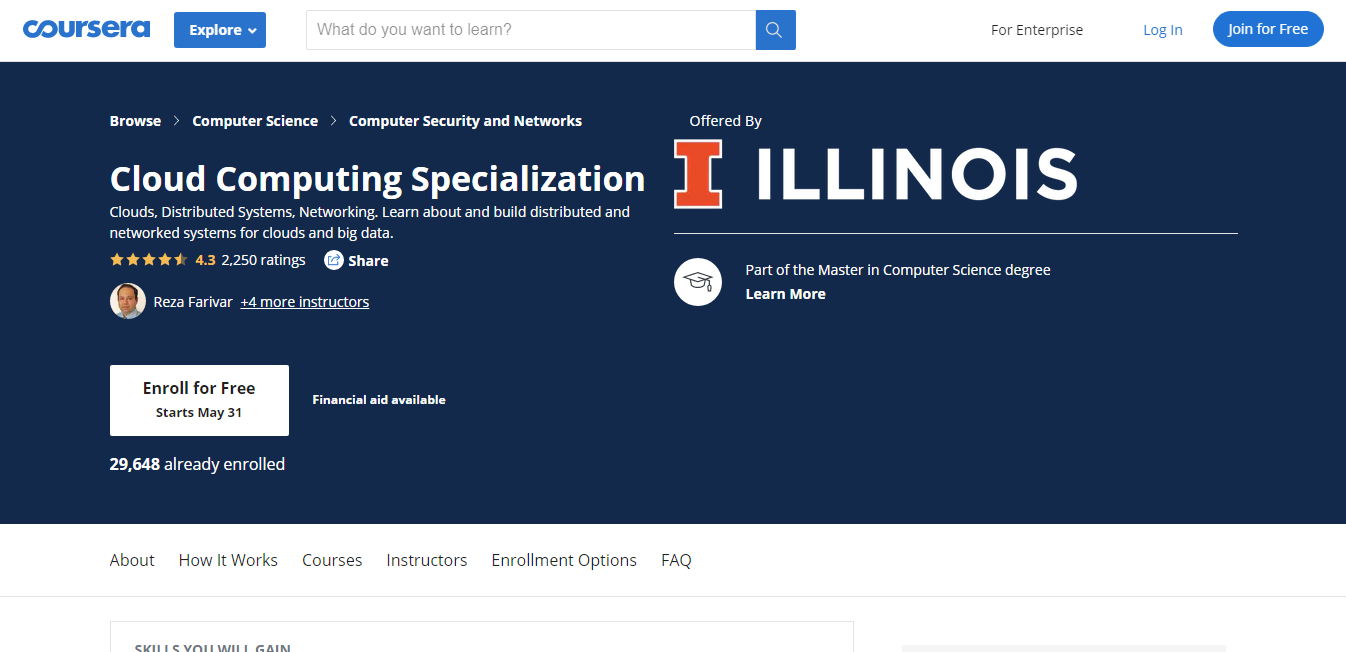The width and height of the screenshot is (1346, 652).
Task: Navigate to Computer Science breadcrumb
Action: pos(255,121)
